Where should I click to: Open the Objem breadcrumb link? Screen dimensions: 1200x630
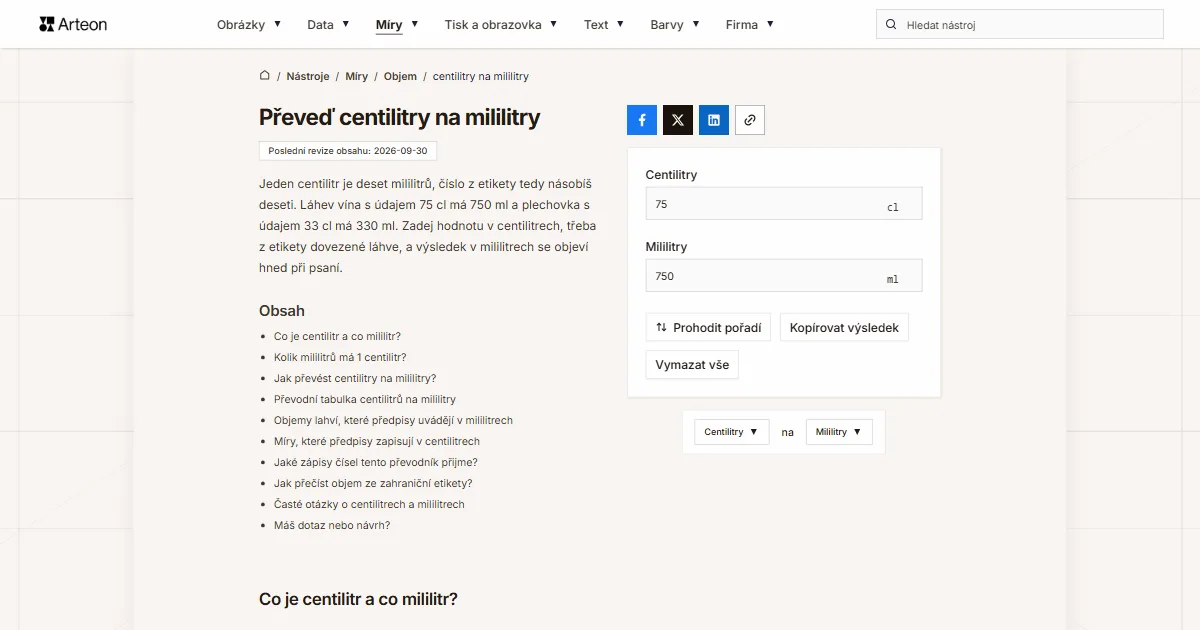point(400,76)
